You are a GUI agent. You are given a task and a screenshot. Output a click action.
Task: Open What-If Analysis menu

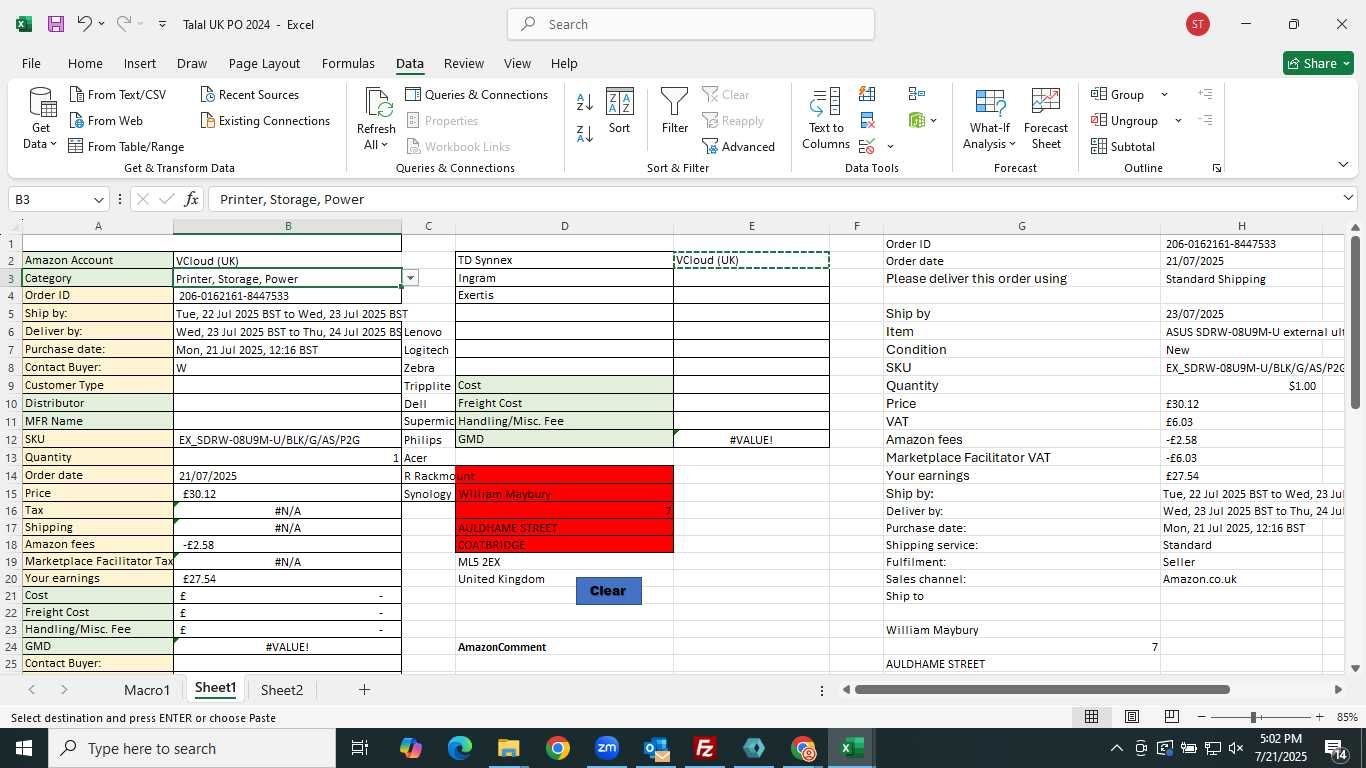pyautogui.click(x=989, y=119)
